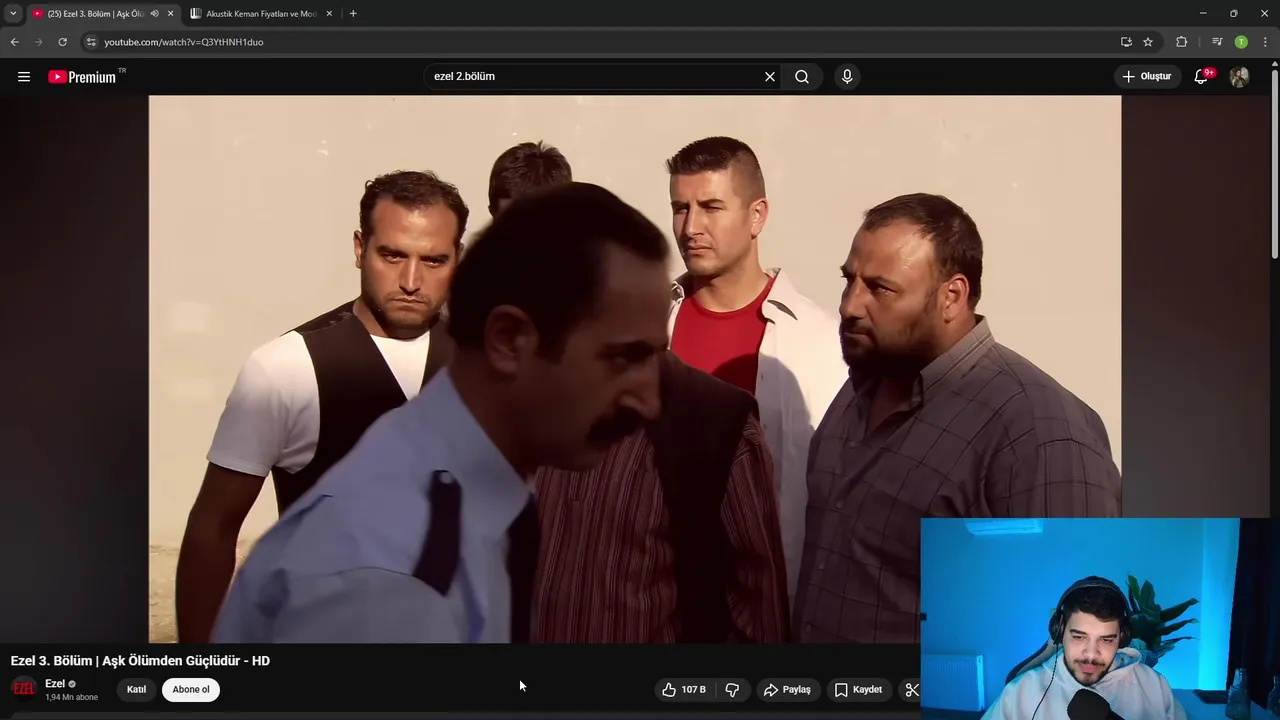The width and height of the screenshot is (1280, 720).
Task: Open YouTube account avatar menu
Action: 1239,76
